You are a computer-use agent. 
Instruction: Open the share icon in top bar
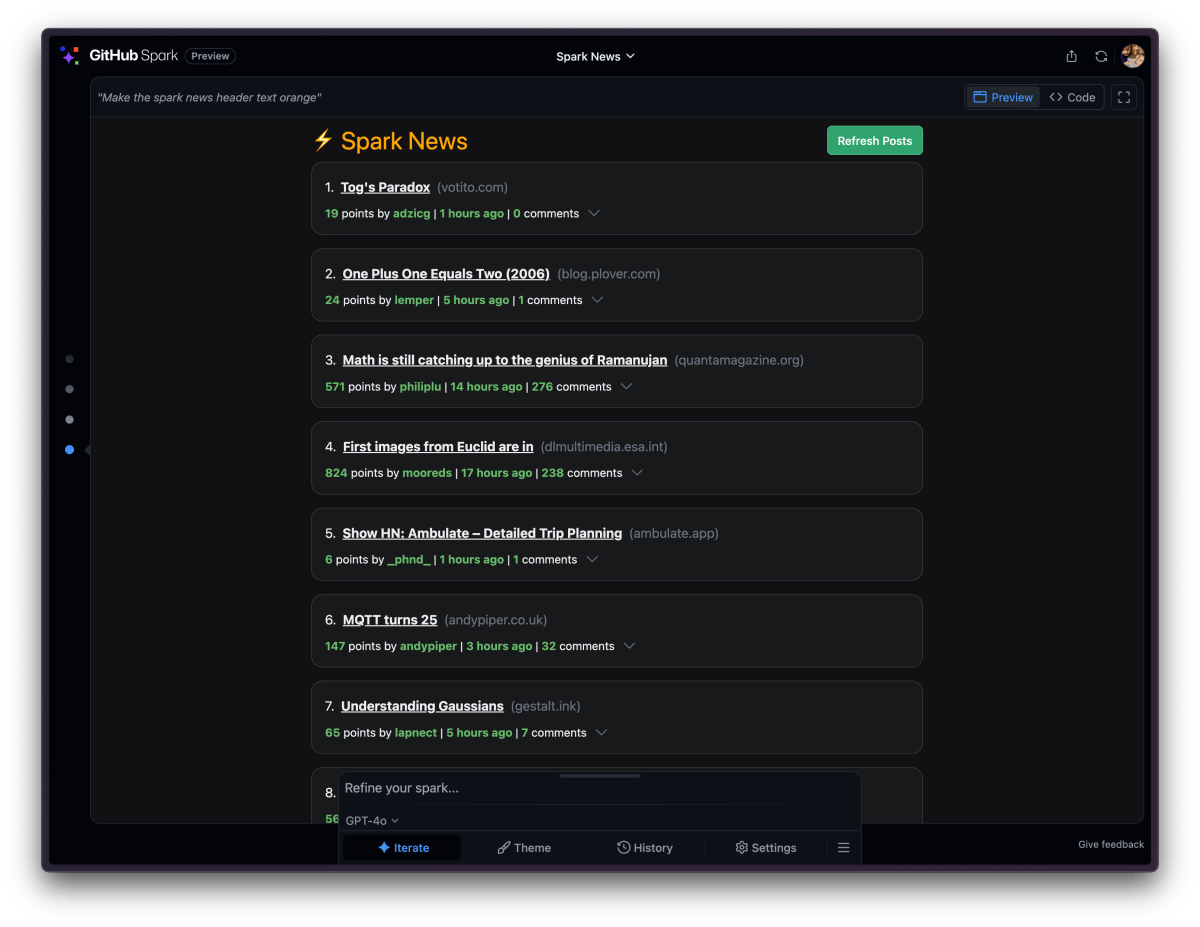[x=1072, y=56]
